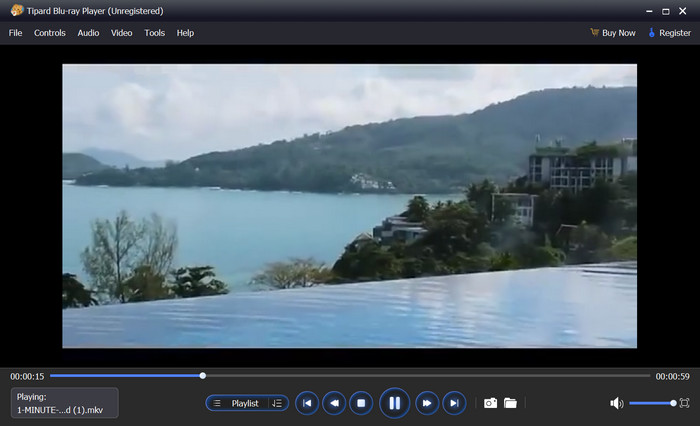Click the video progress bar handle
This screenshot has height=426, width=700.
(x=203, y=376)
